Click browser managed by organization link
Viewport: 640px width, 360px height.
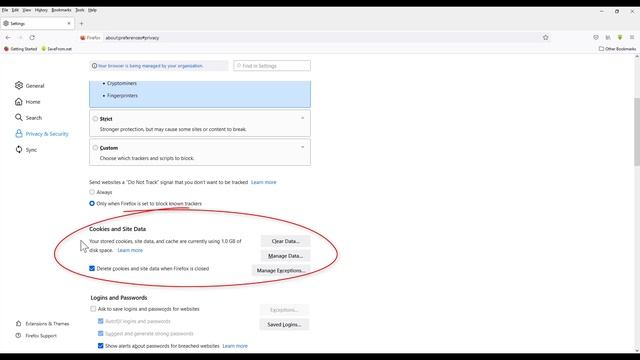[151, 66]
